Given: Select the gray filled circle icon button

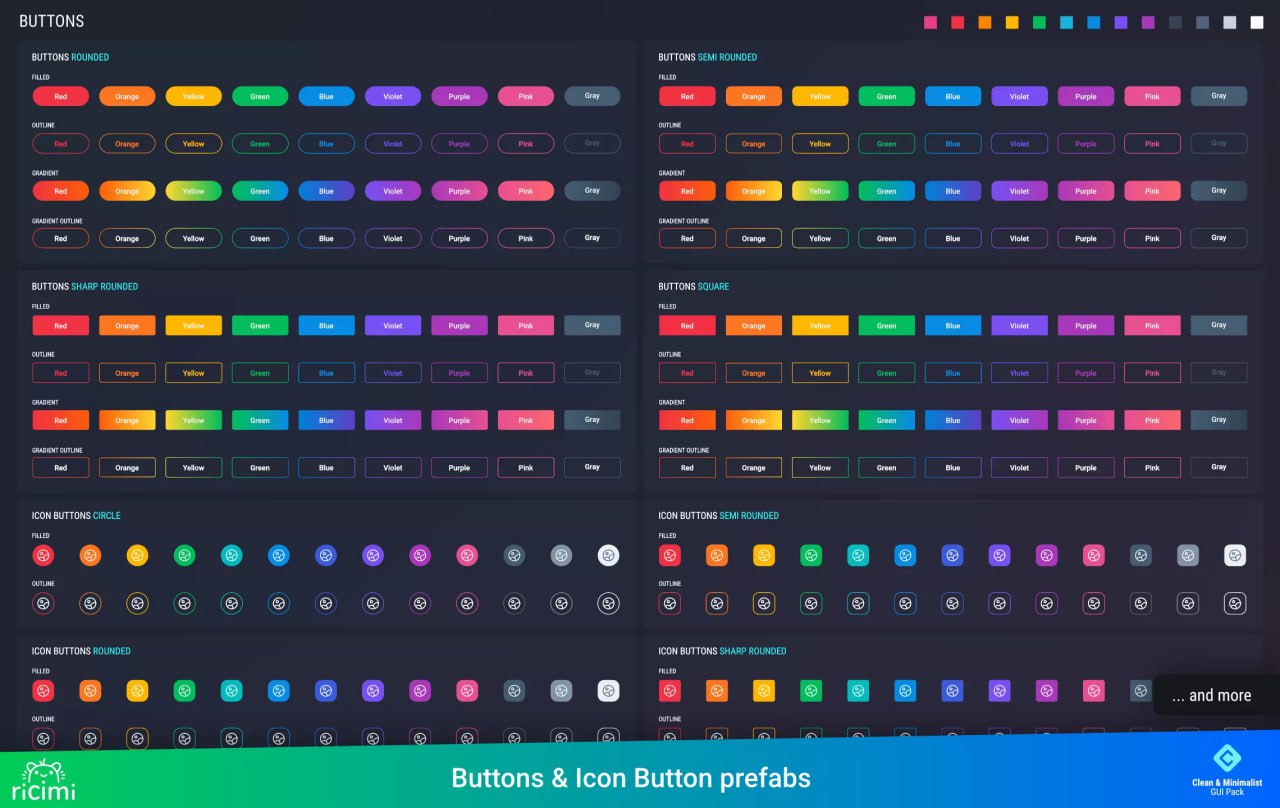Looking at the screenshot, I should point(561,555).
